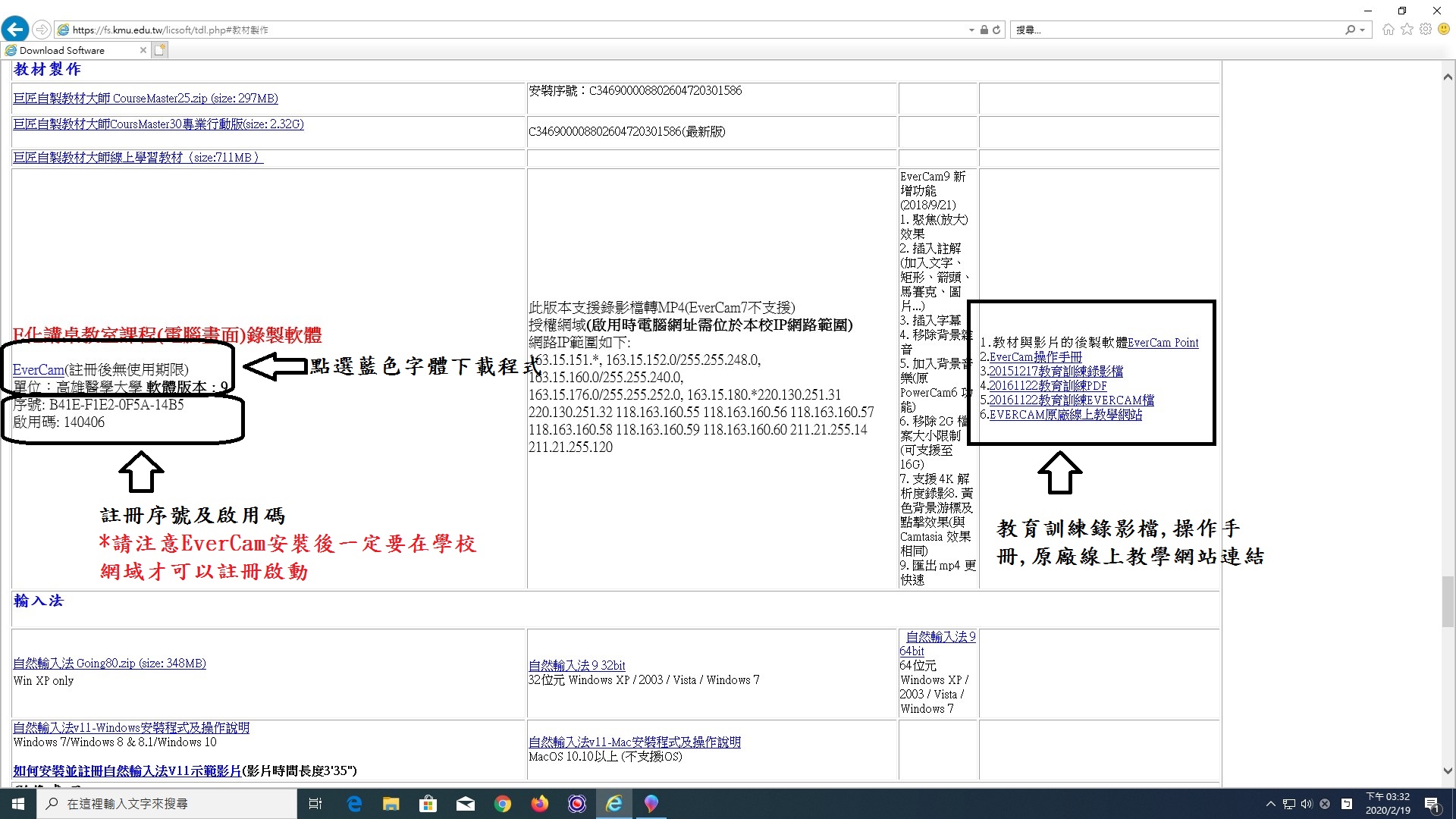Open EverCam操作手冊 link
The width and height of the screenshot is (1456, 819).
tap(1035, 357)
